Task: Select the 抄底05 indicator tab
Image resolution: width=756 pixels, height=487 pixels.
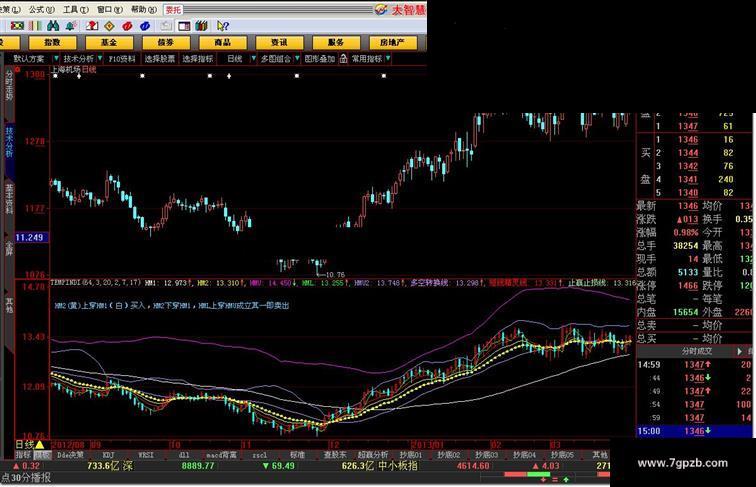Action: (x=562, y=455)
